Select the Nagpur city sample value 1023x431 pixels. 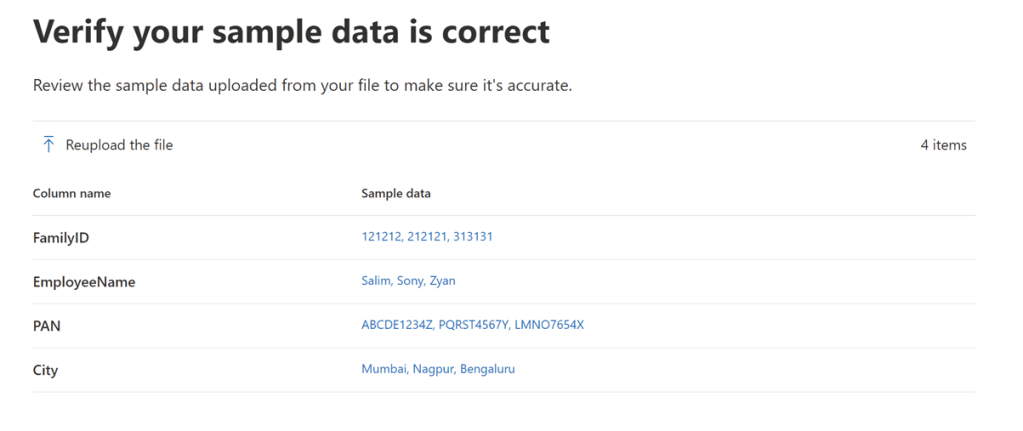click(433, 369)
